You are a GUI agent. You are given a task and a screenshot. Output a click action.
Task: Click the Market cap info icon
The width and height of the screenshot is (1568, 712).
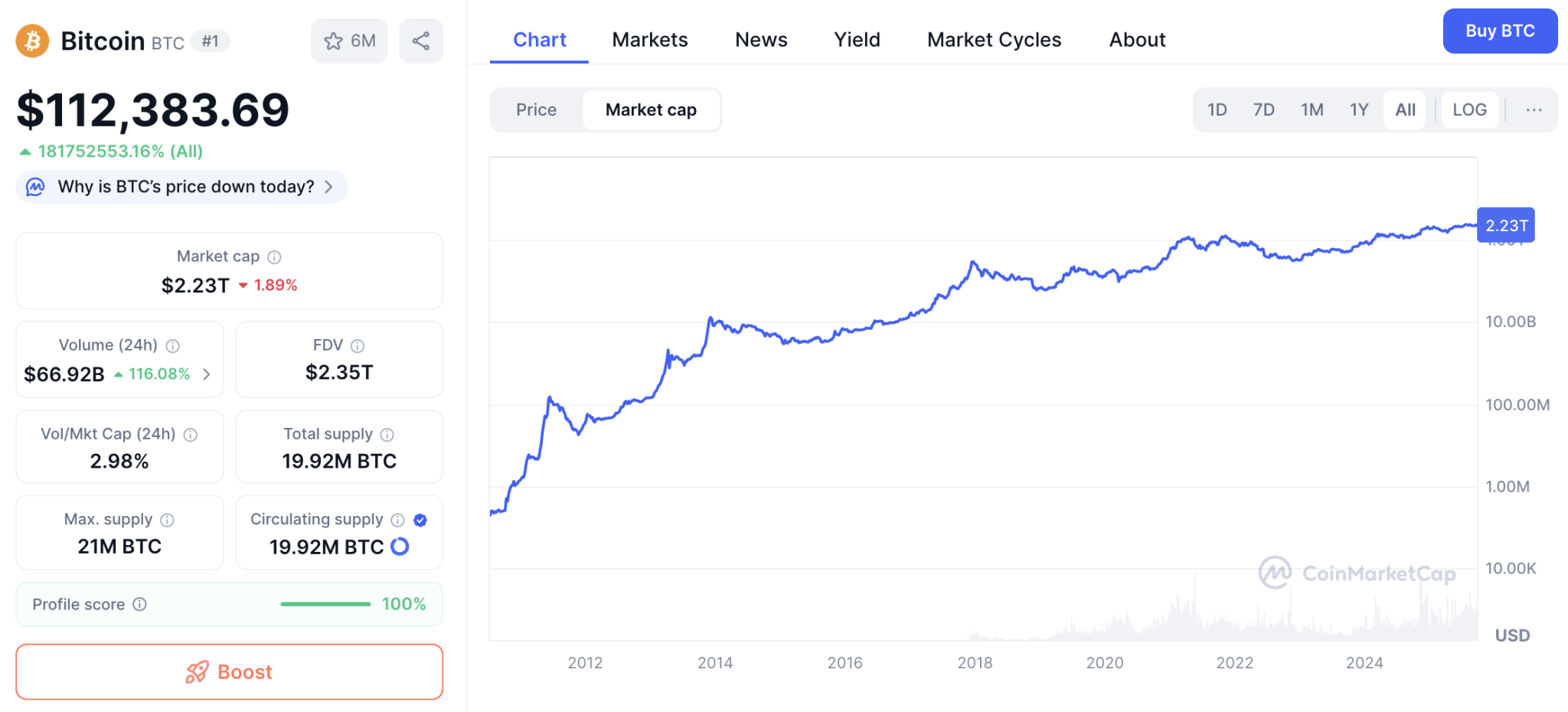pyautogui.click(x=273, y=256)
